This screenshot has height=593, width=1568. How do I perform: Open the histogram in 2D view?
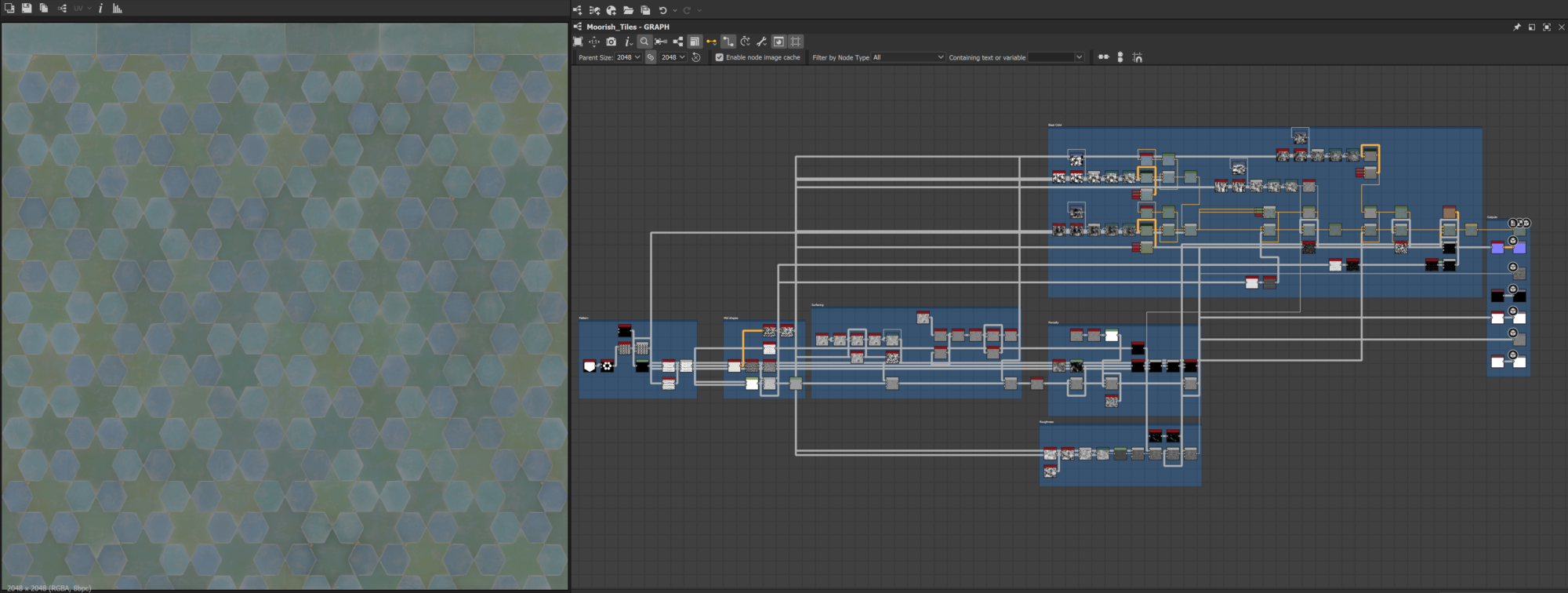[118, 9]
